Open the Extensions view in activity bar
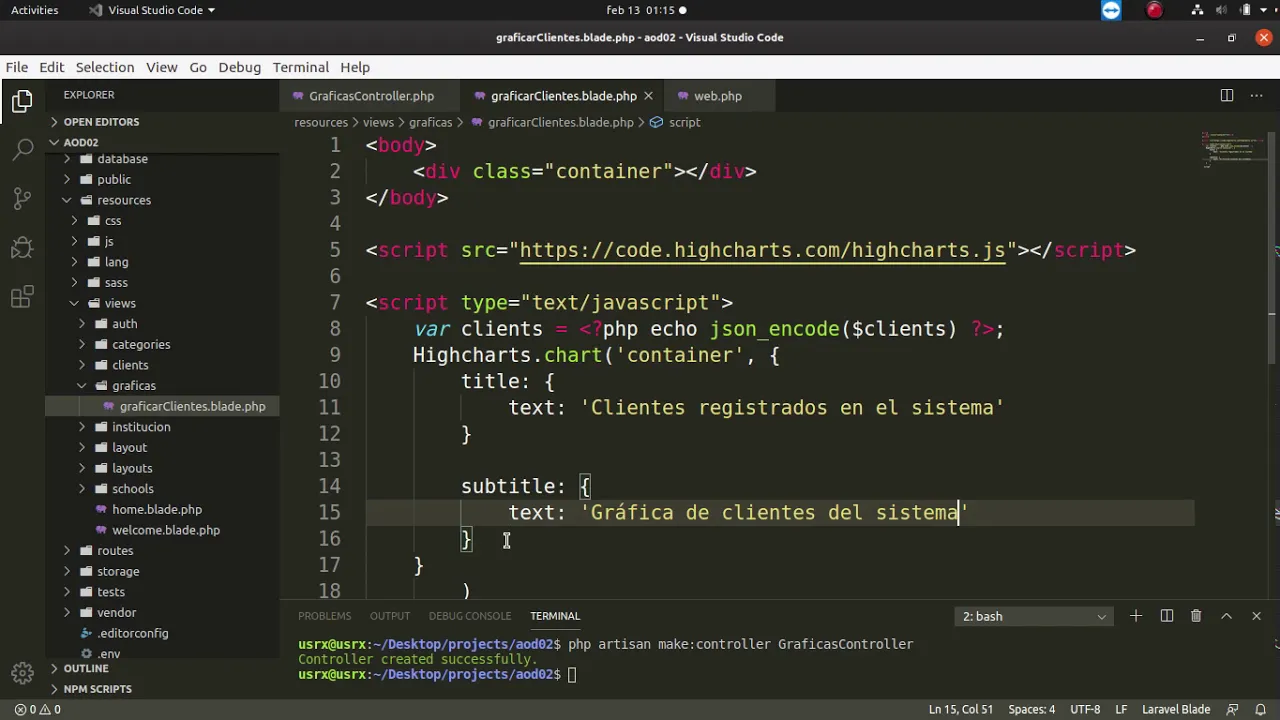Viewport: 1280px width, 720px height. coord(22,296)
